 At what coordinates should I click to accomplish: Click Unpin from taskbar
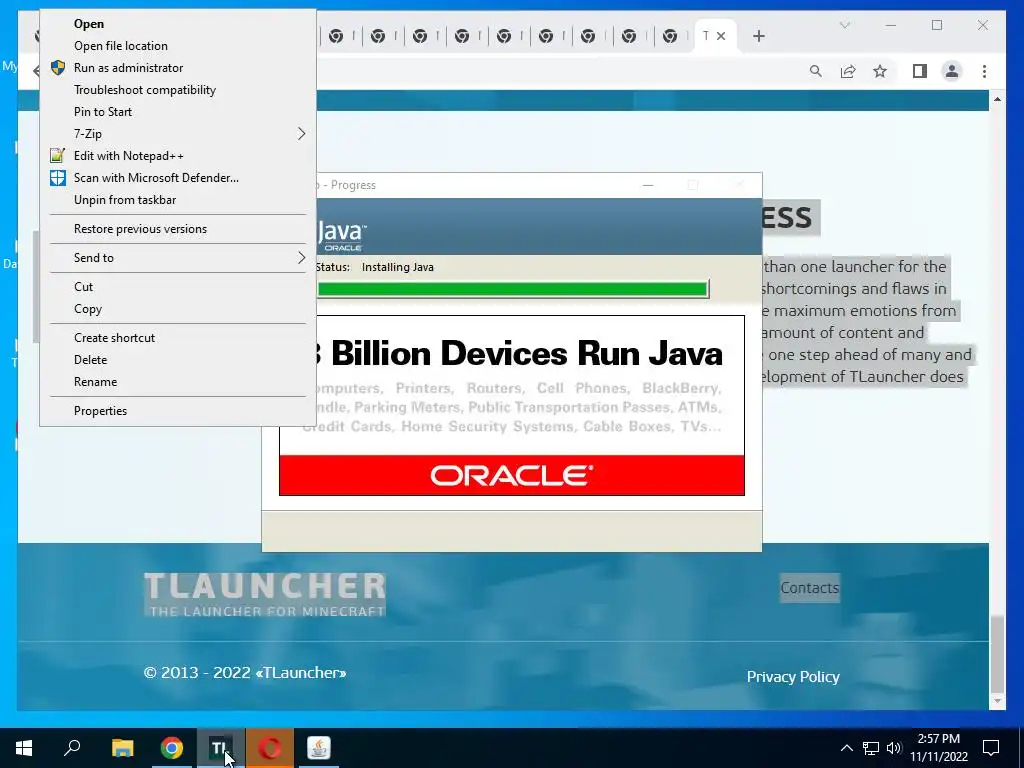point(125,200)
